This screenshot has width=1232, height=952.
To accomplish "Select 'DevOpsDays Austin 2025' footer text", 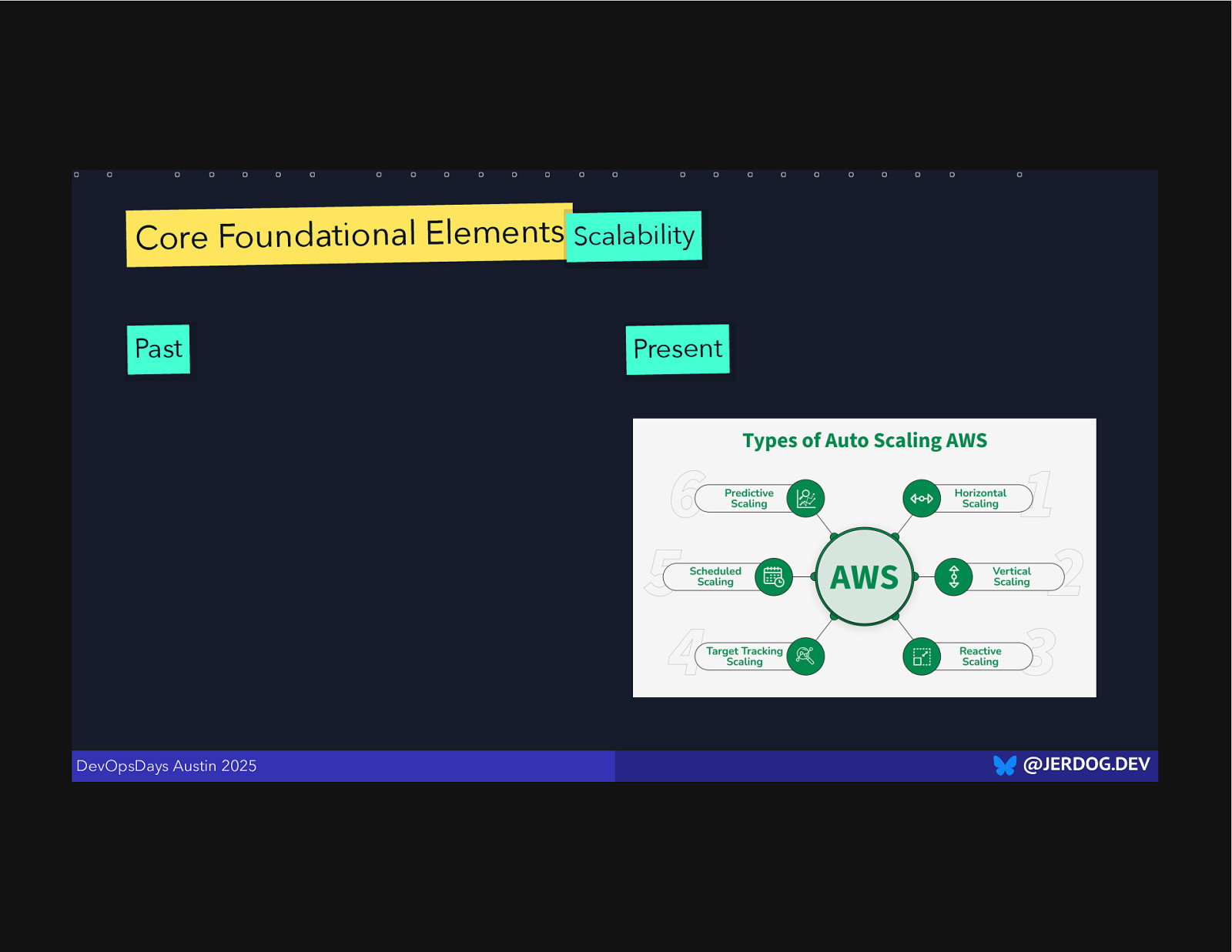I will pos(166,766).
